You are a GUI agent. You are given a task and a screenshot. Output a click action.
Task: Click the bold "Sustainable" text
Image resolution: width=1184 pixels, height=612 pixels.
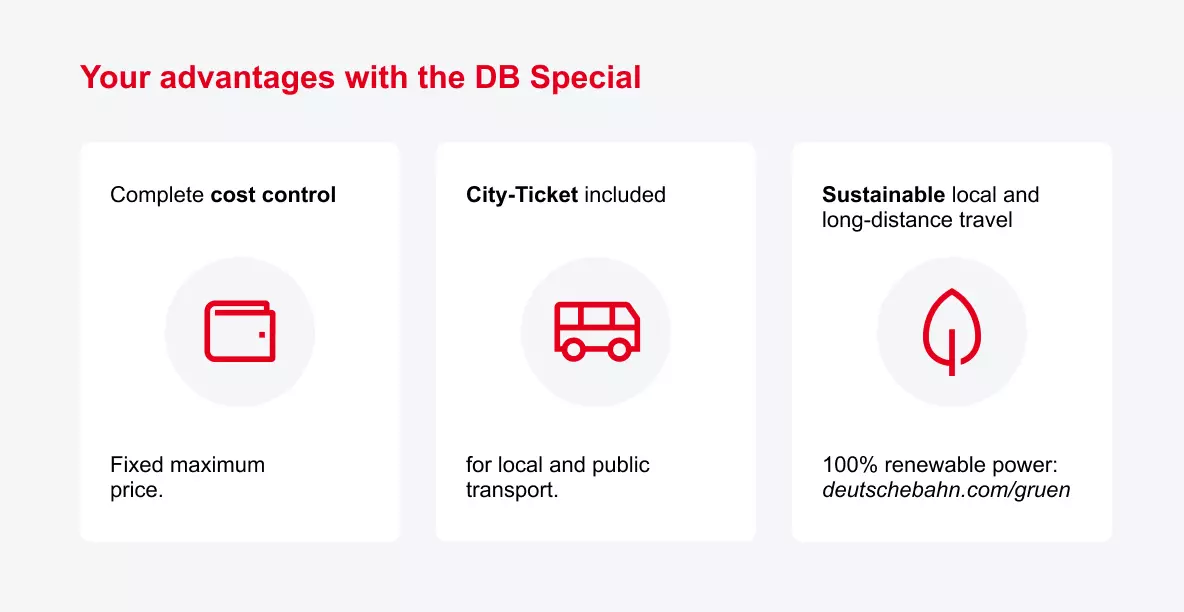point(883,195)
